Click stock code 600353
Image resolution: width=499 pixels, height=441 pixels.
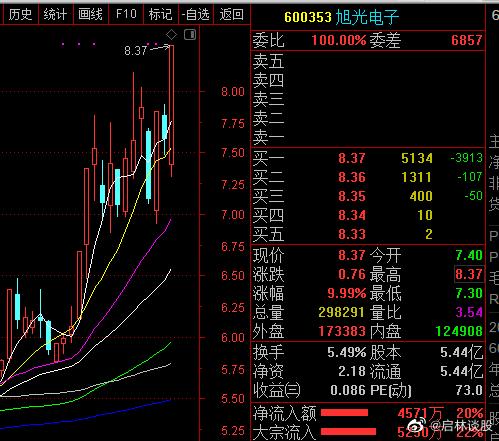coord(308,17)
